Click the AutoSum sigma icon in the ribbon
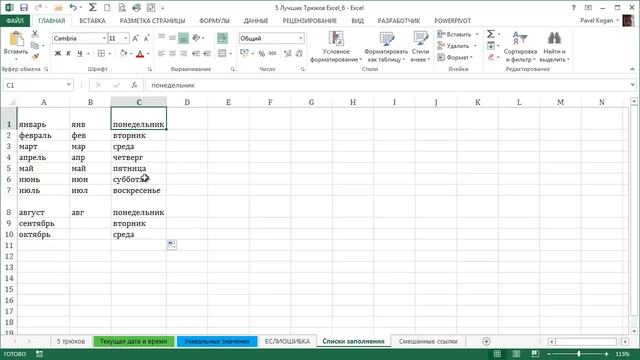The image size is (640, 360). (491, 34)
